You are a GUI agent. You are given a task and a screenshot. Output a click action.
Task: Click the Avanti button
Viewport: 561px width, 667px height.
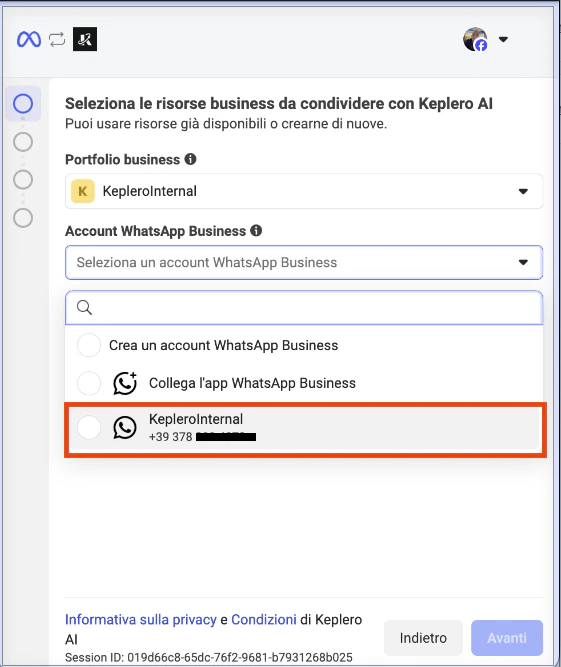[x=507, y=638]
